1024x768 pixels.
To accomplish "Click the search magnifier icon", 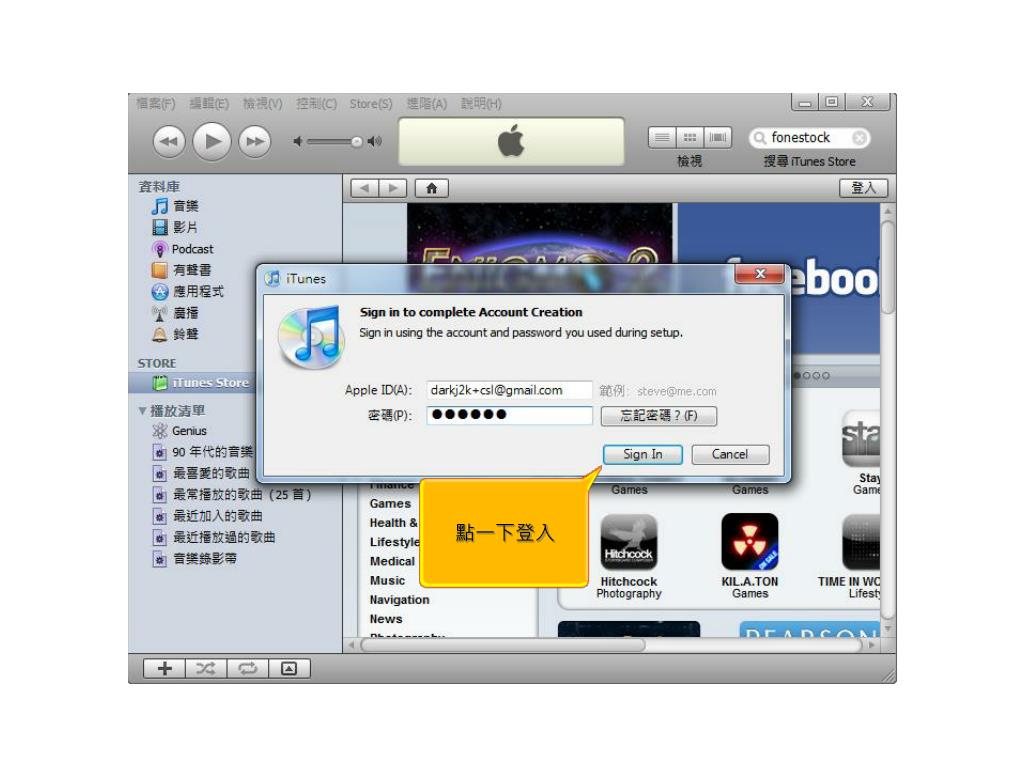I will (x=759, y=138).
